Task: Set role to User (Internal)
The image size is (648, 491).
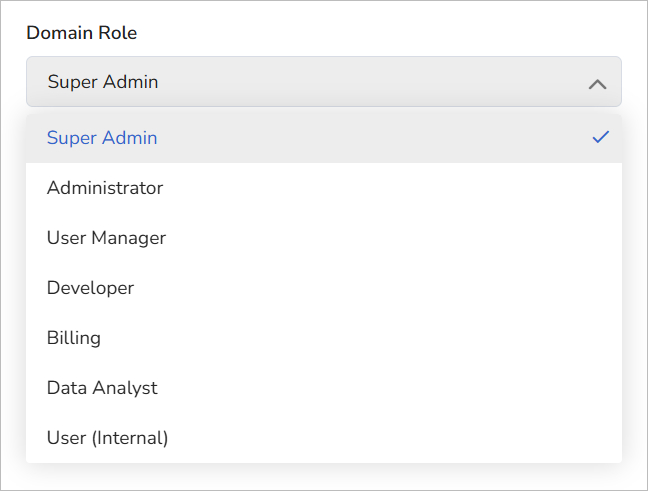Action: [x=107, y=438]
